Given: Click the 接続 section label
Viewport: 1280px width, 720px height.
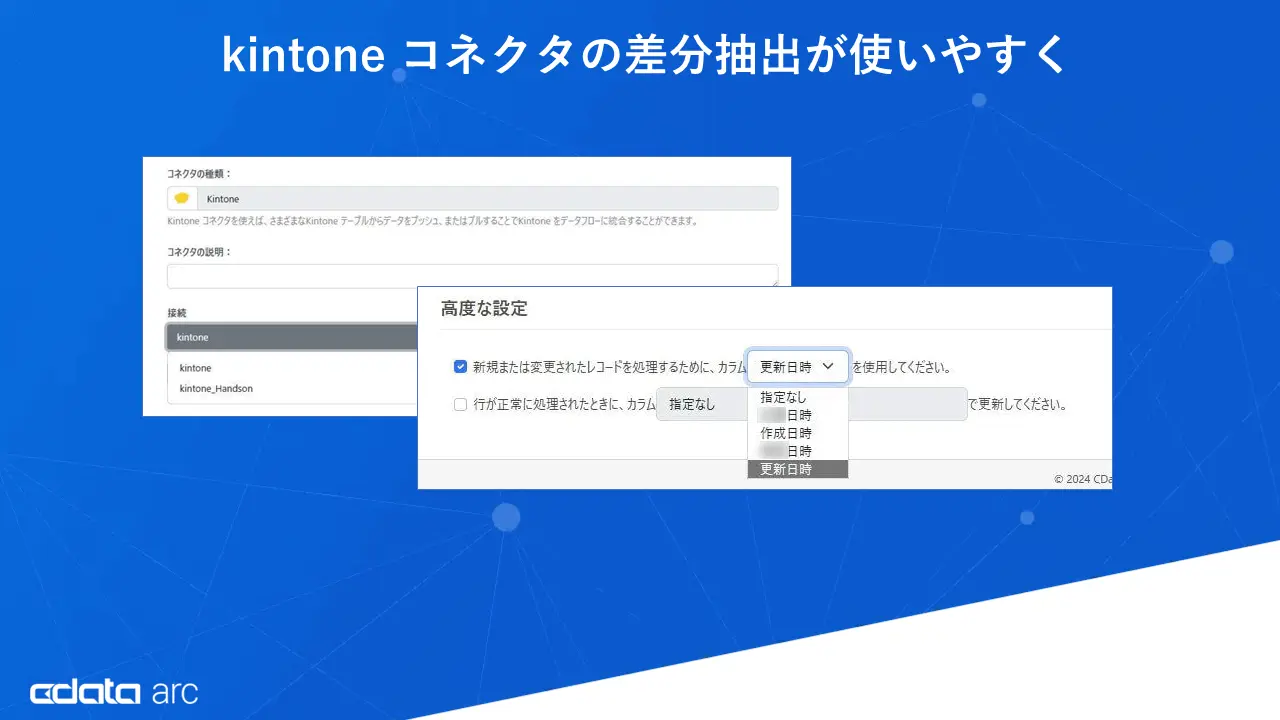Looking at the screenshot, I should [176, 312].
